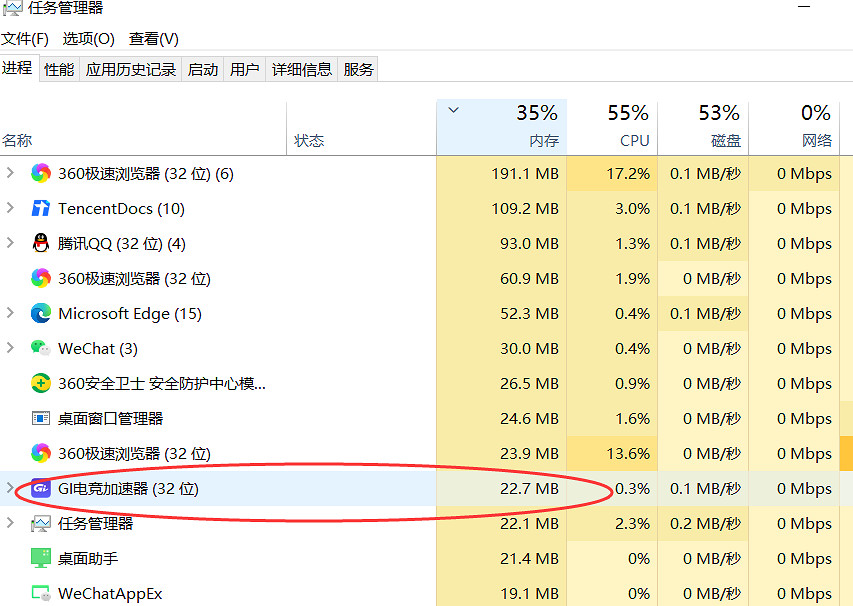Select the WeChat green icon

(x=40, y=349)
